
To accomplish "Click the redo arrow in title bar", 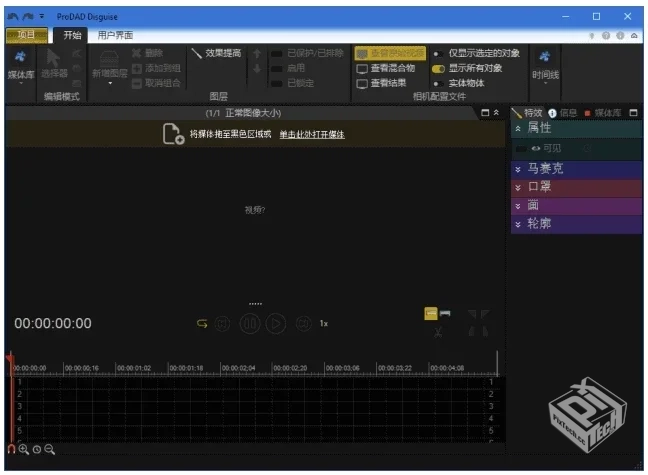I will (28, 17).
